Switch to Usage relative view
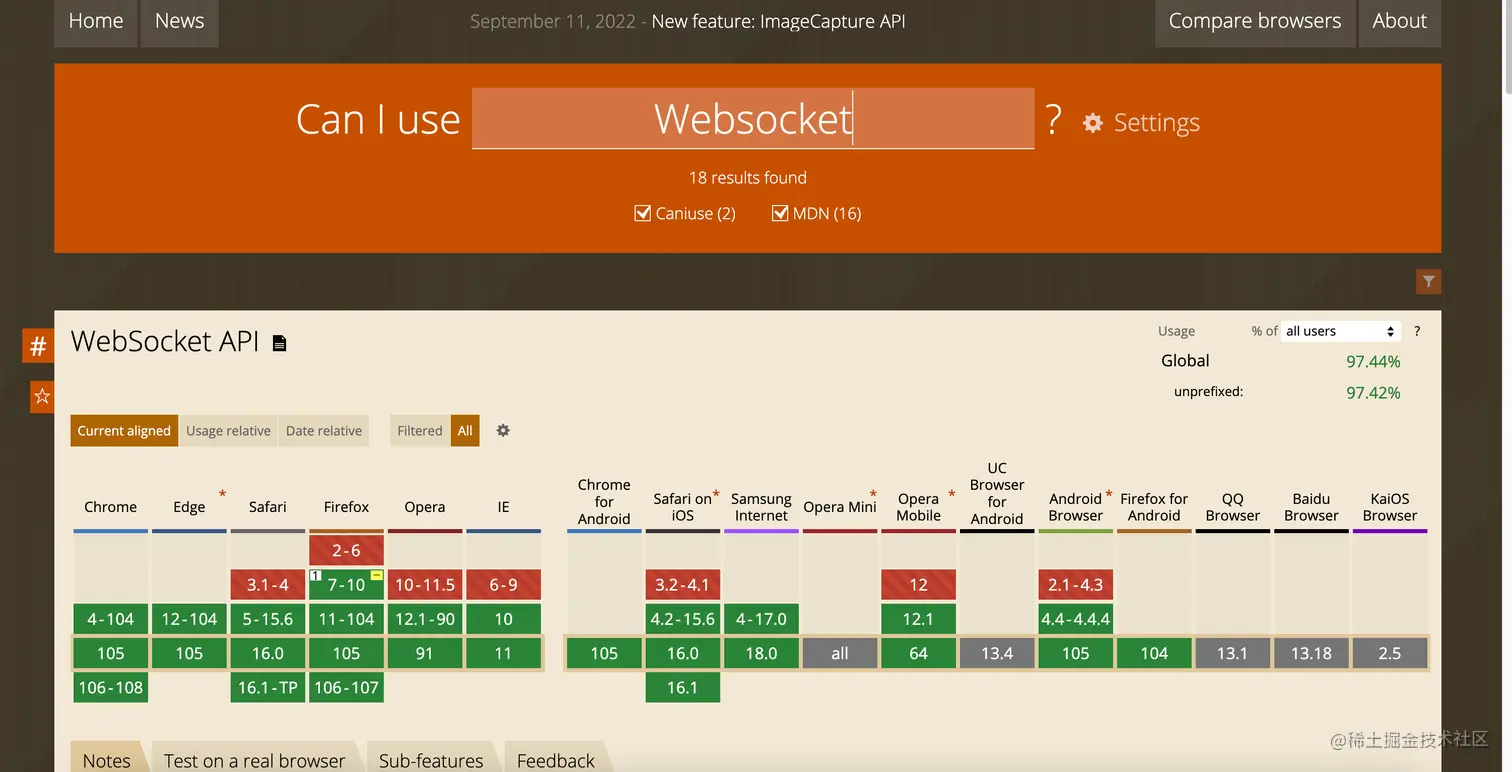Image resolution: width=1512 pixels, height=772 pixels. pyautogui.click(x=228, y=431)
